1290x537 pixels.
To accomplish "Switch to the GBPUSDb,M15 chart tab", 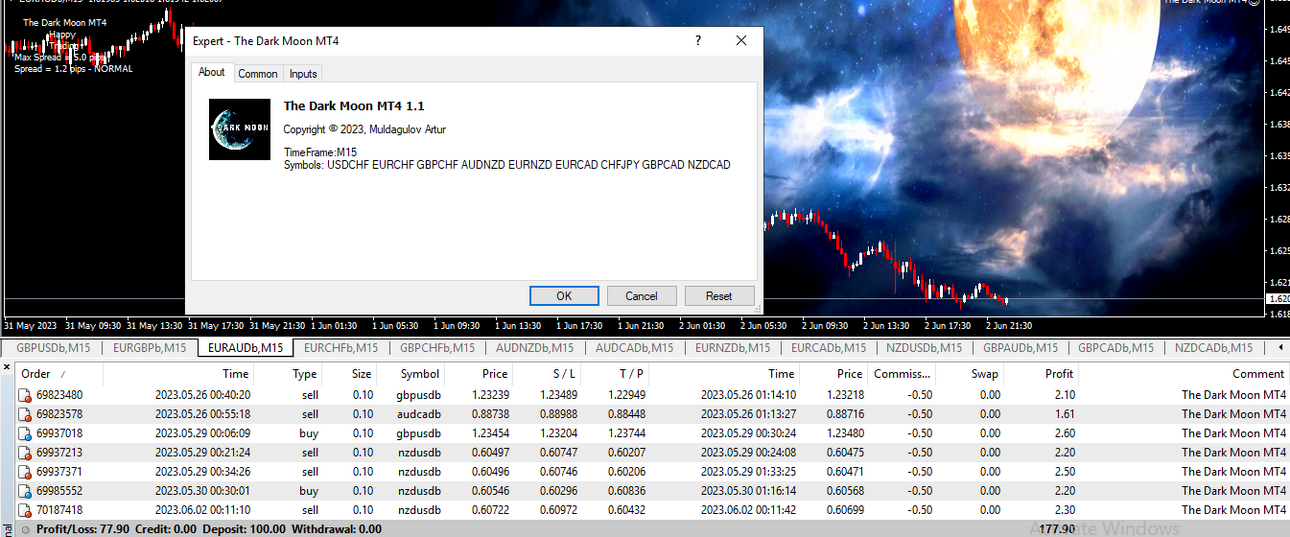I will click(x=53, y=348).
